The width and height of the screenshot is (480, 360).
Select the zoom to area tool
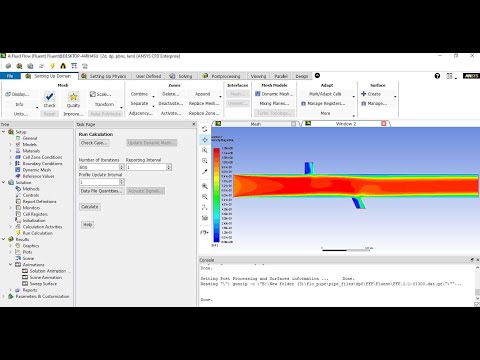(x=205, y=161)
